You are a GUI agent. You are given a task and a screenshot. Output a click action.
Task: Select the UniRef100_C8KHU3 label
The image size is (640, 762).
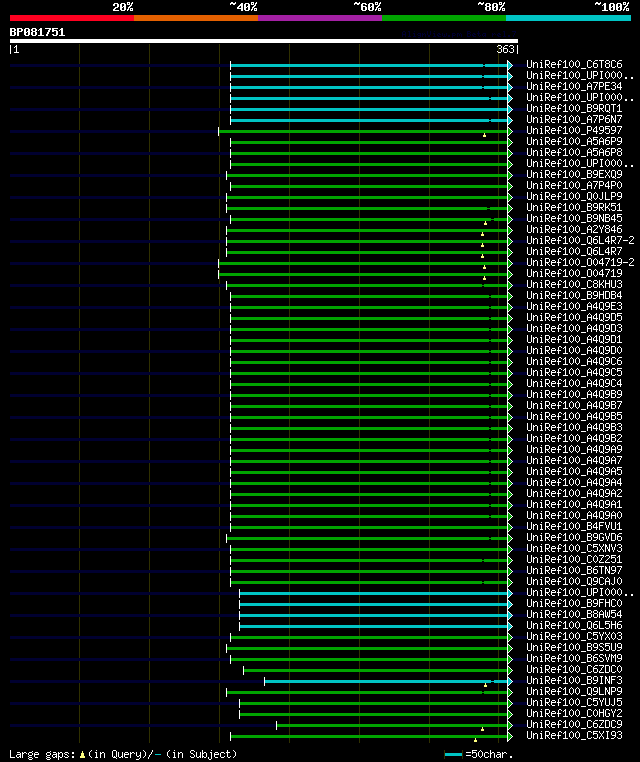click(x=574, y=285)
